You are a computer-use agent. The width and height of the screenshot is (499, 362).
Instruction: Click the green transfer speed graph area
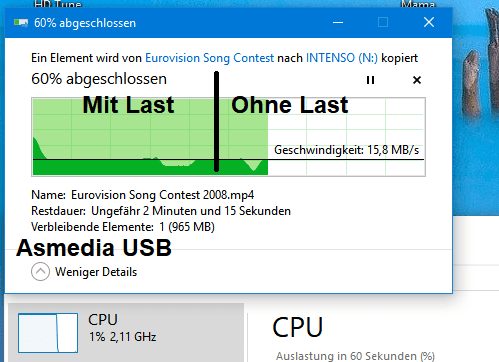click(150, 137)
